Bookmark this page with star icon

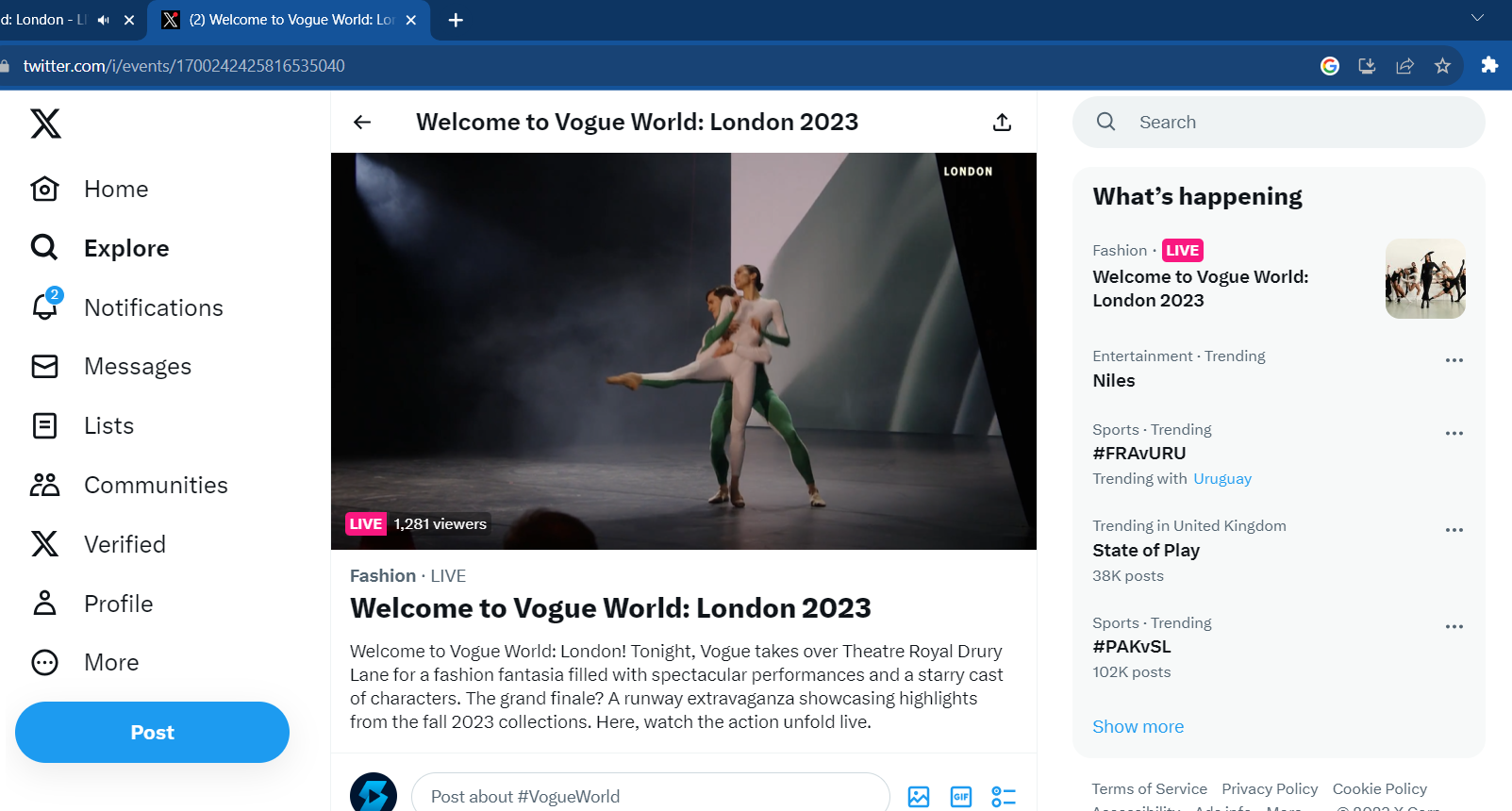tap(1442, 66)
